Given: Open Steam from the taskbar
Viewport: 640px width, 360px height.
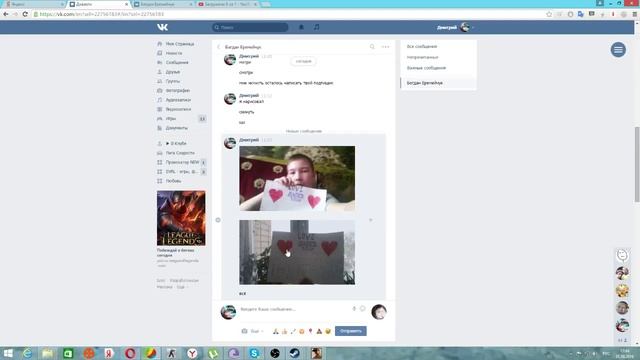Looking at the screenshot, I should 295,353.
